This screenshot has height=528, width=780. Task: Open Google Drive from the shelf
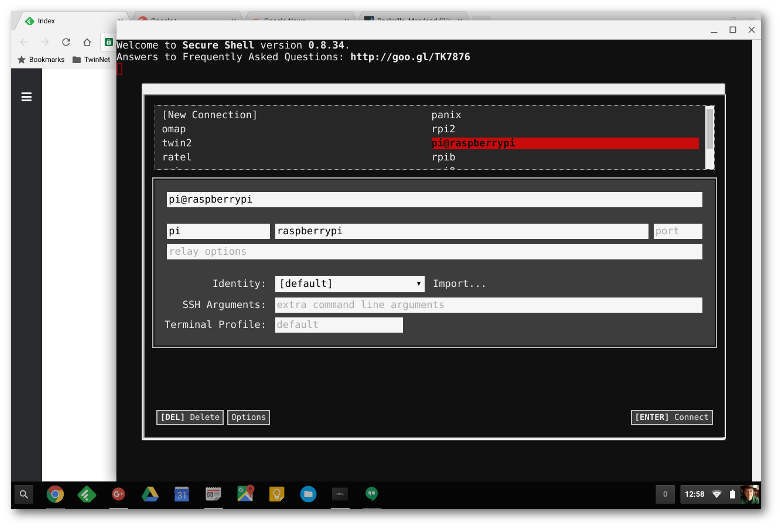coord(150,494)
